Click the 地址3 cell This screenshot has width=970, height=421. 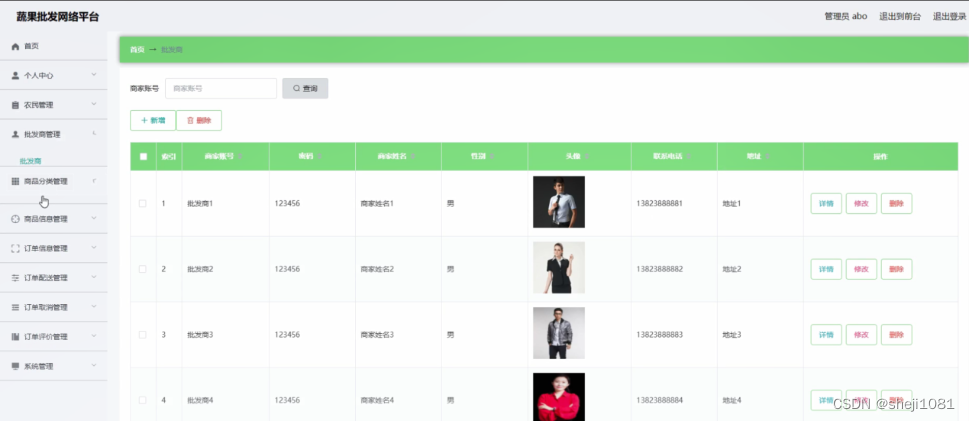point(731,334)
